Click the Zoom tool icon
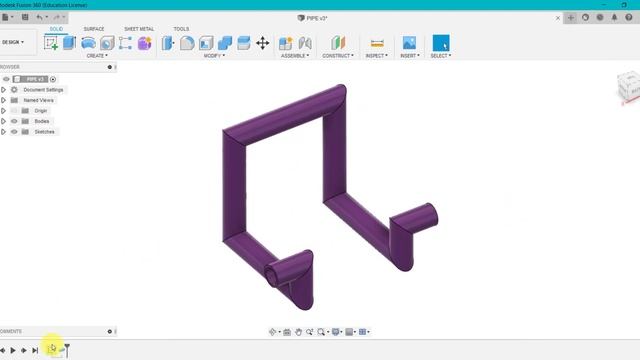Image resolution: width=640 pixels, height=360 pixels. pyautogui.click(x=309, y=332)
